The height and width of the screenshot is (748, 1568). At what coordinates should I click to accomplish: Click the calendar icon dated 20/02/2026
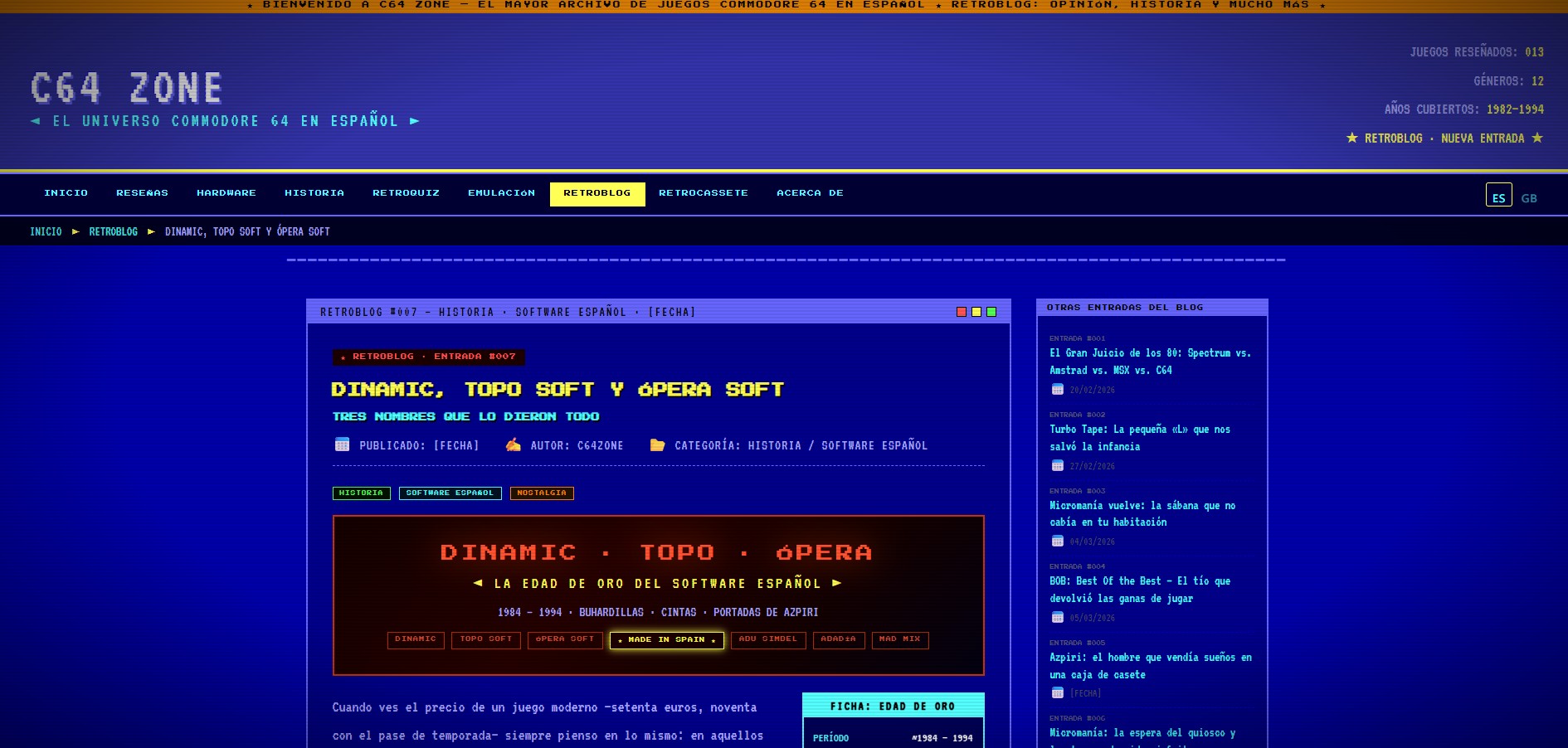tap(1057, 389)
